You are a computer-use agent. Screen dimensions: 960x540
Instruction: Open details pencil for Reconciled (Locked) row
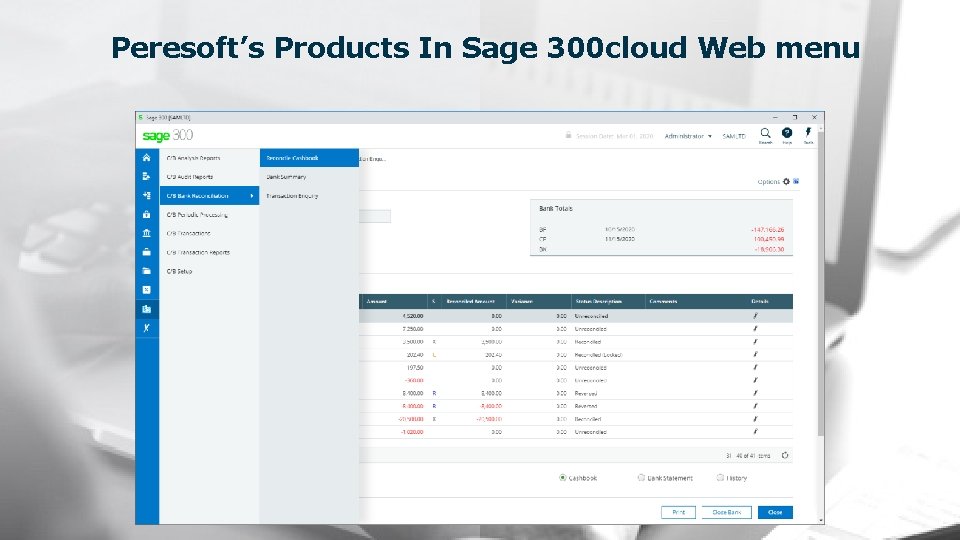coord(756,354)
